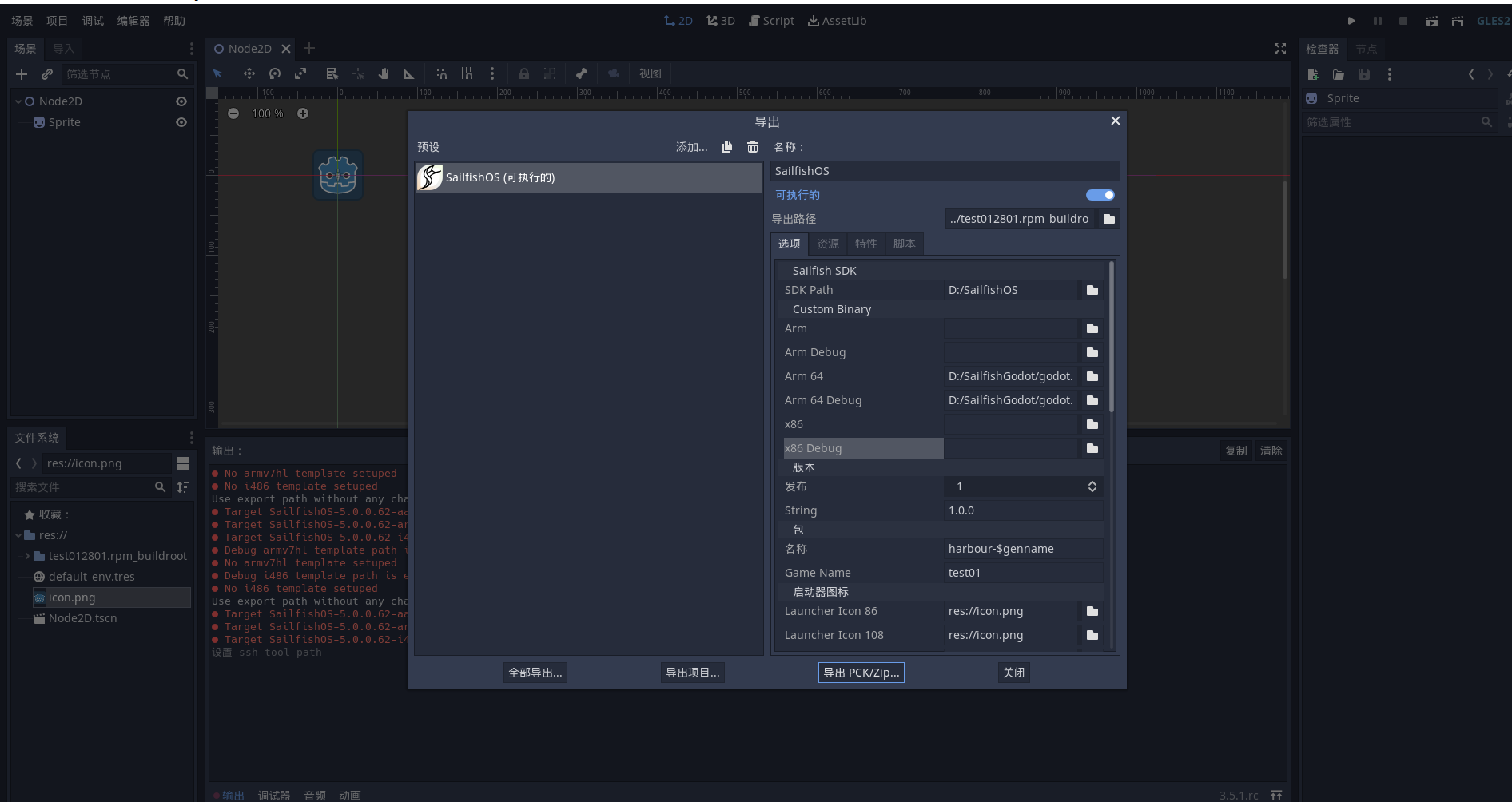The height and width of the screenshot is (802, 1512).
Task: Hide the Sprite node with its eye icon
Action: pyautogui.click(x=181, y=121)
